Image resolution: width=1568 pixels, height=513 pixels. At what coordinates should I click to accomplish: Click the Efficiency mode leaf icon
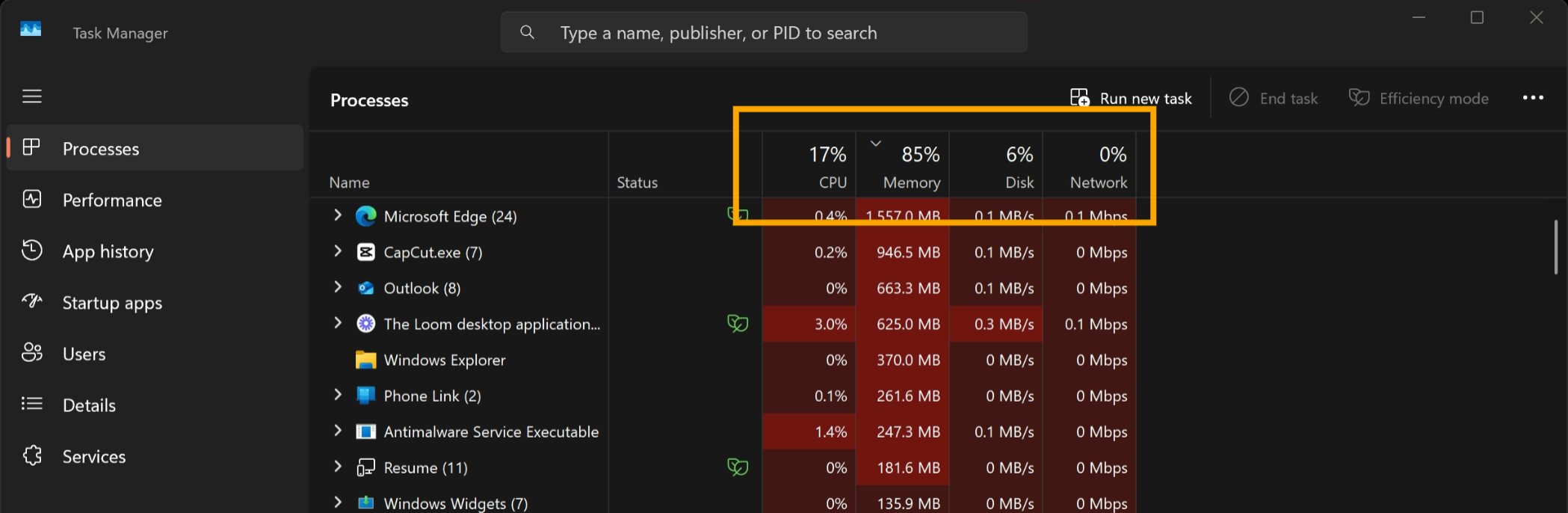[x=1359, y=97]
